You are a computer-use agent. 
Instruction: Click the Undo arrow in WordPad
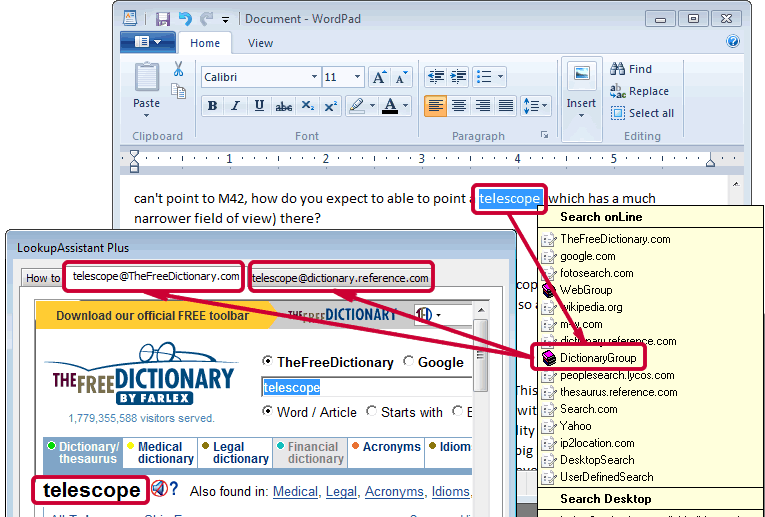185,19
